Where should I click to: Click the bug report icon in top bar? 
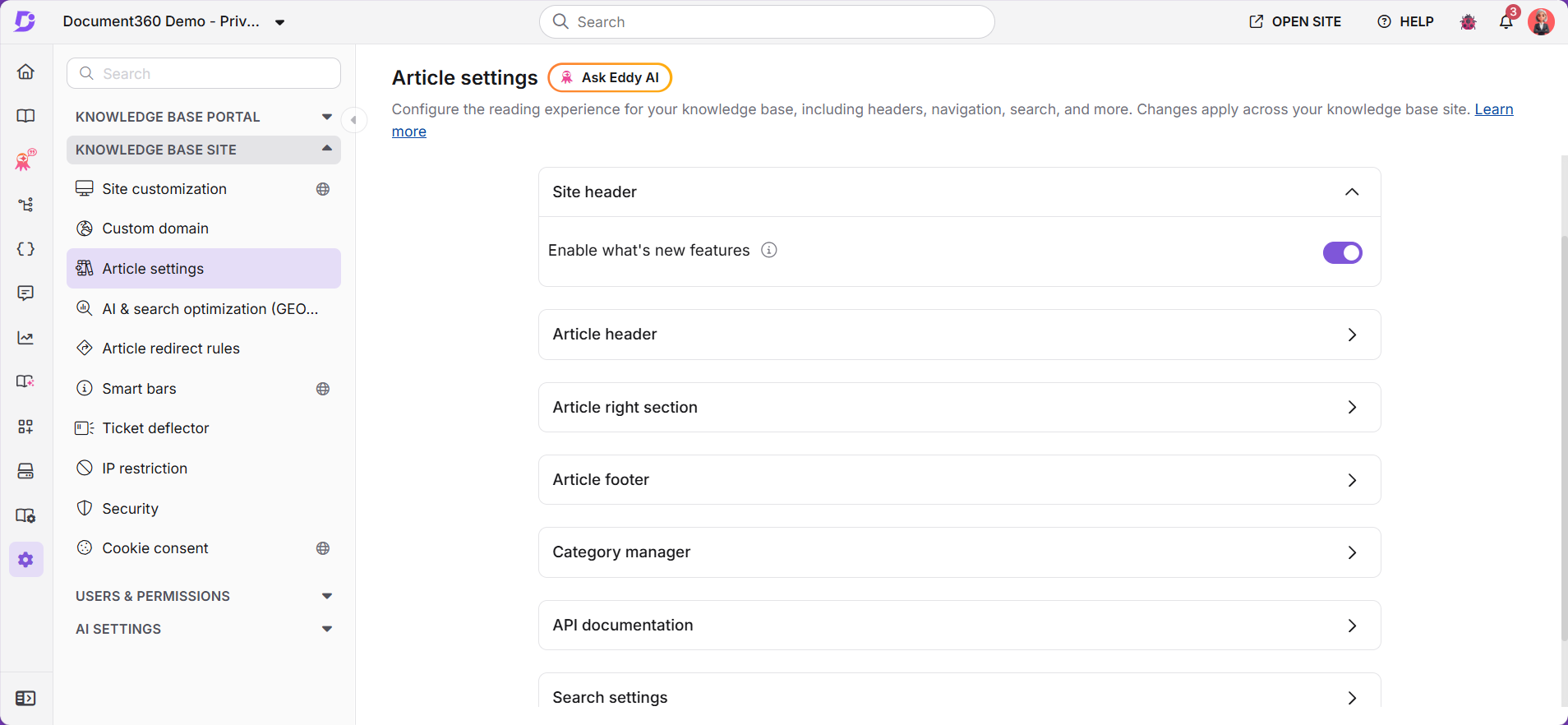(1468, 22)
